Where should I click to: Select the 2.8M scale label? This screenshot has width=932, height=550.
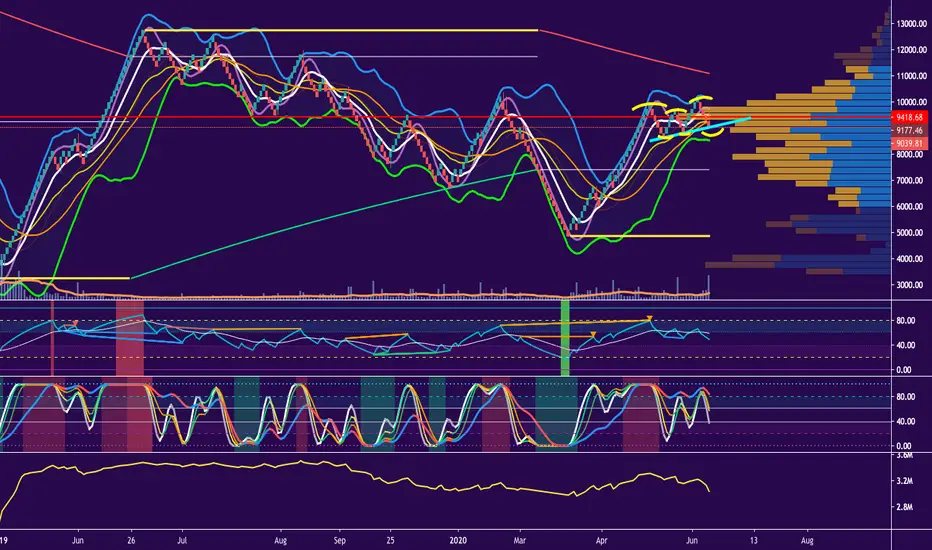click(905, 507)
